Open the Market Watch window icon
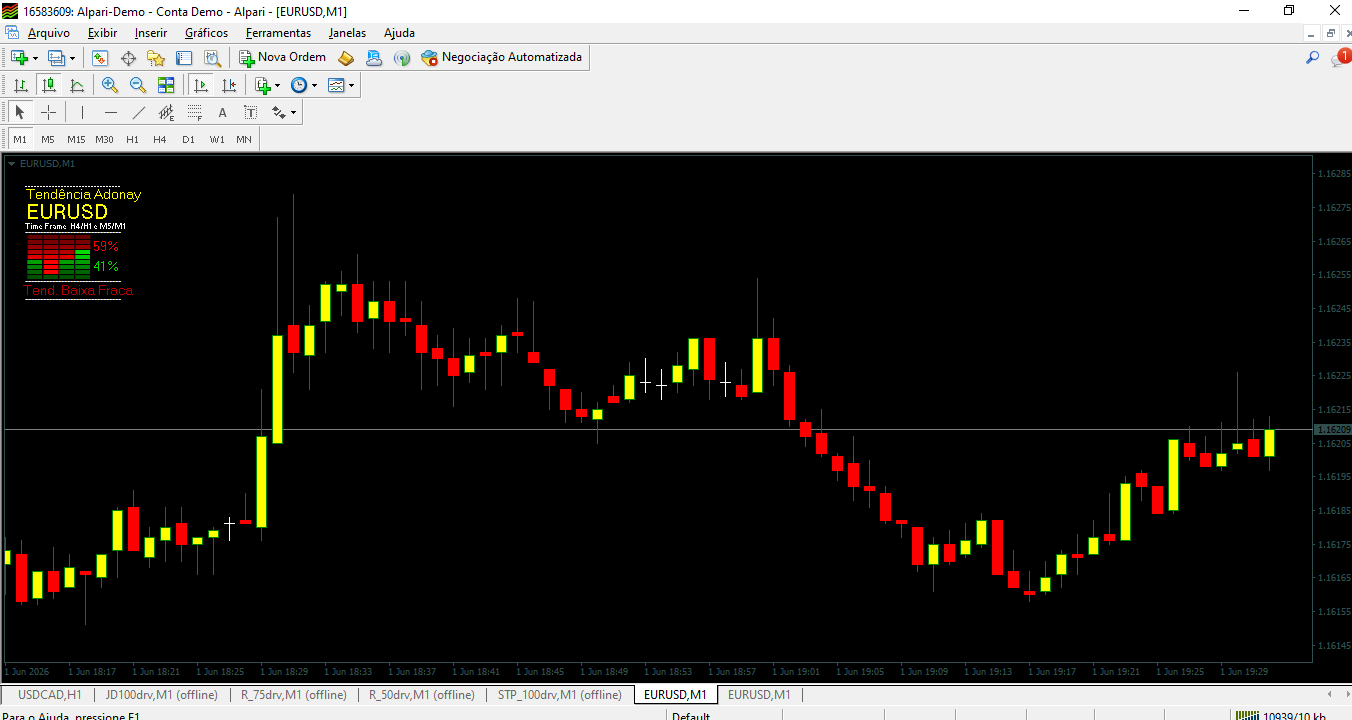The image size is (1352, 720). (100, 58)
